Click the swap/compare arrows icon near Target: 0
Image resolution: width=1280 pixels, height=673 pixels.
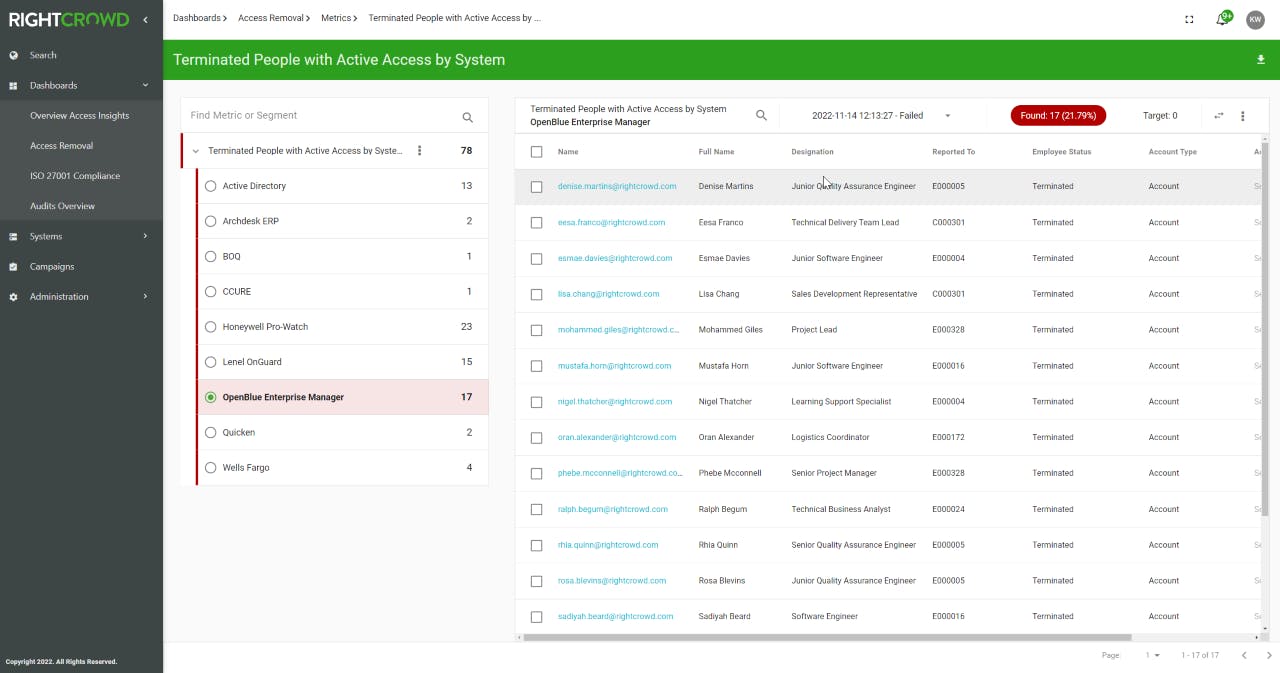(1218, 115)
